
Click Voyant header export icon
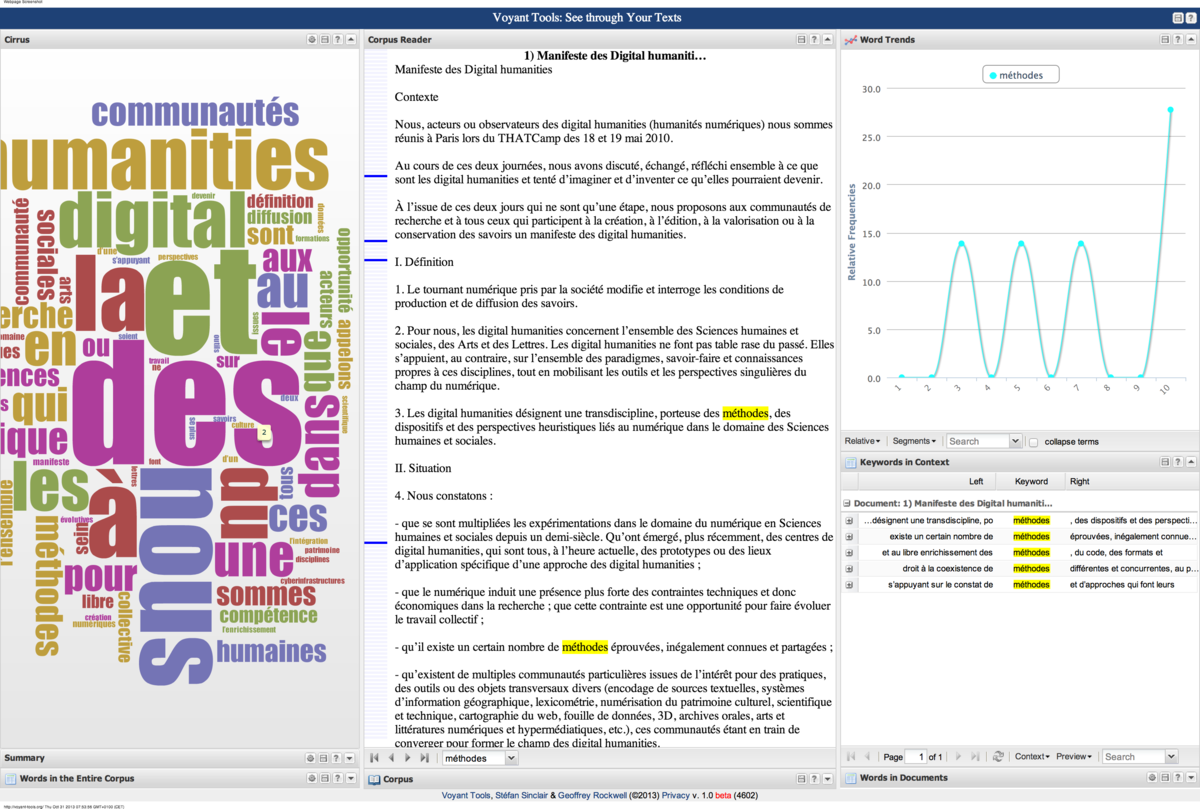point(1177,18)
